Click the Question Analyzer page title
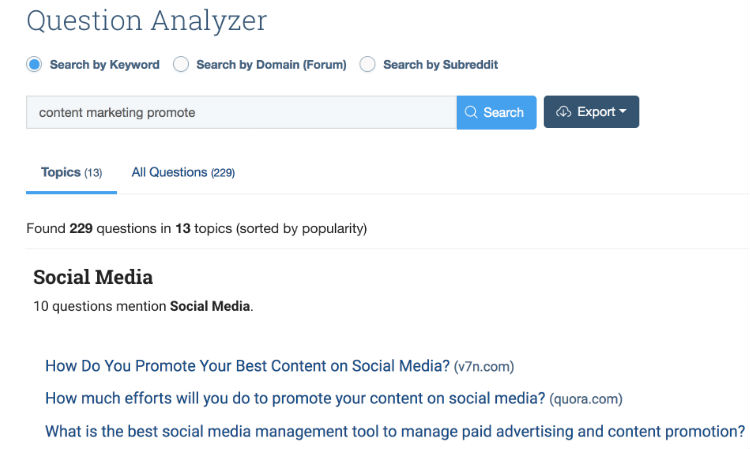Screen dimensions: 750x449 point(146,21)
